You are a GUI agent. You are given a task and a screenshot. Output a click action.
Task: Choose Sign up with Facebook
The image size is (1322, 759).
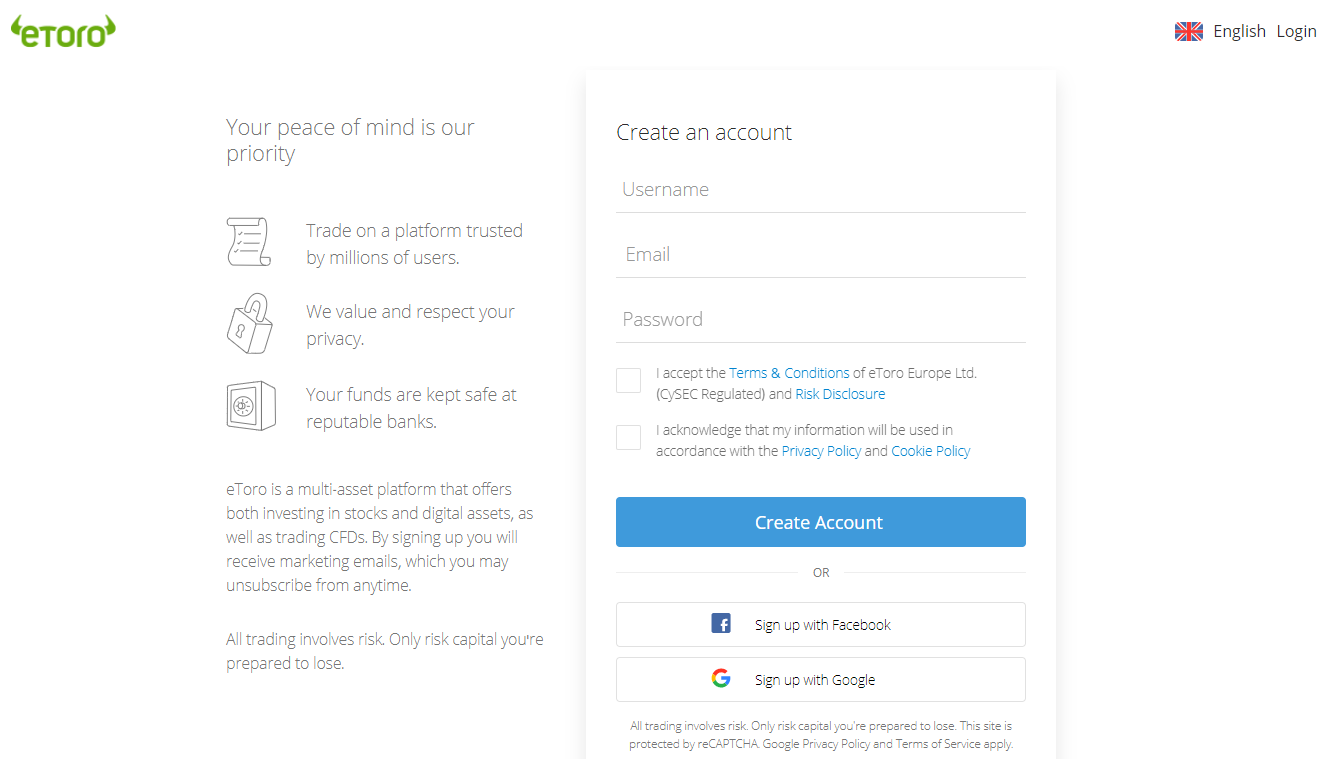coord(821,625)
